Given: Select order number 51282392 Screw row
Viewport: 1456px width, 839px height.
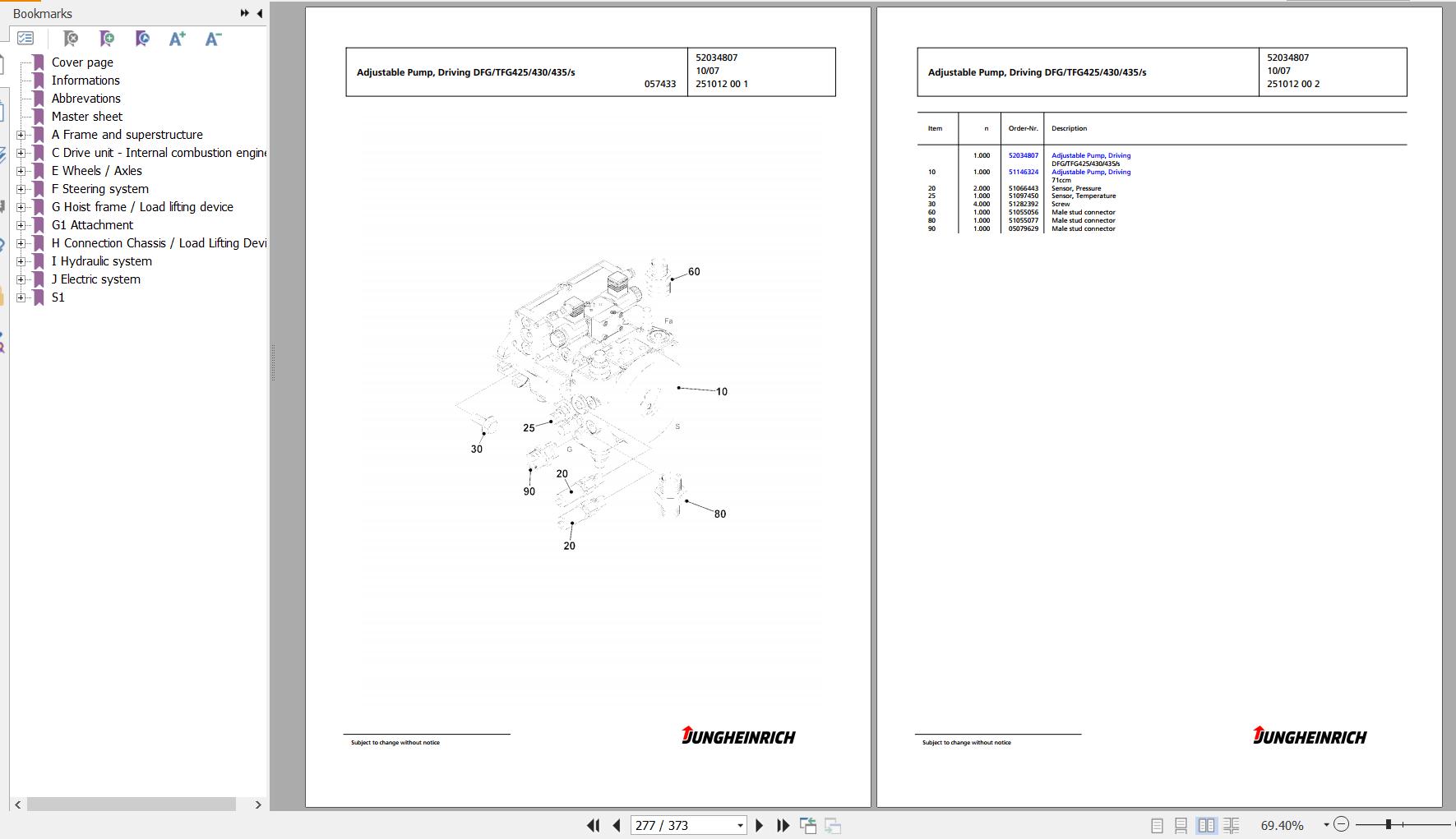Looking at the screenshot, I should pyautogui.click(x=1024, y=204).
